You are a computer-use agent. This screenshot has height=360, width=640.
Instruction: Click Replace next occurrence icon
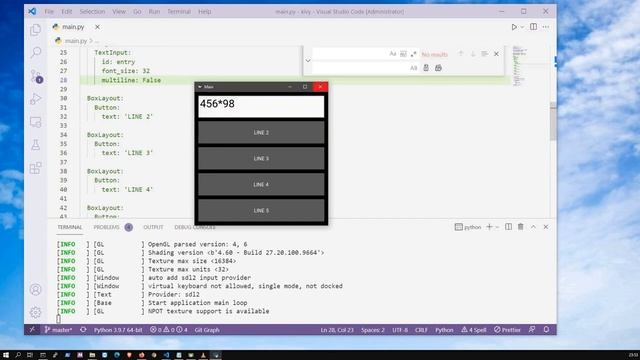point(426,68)
